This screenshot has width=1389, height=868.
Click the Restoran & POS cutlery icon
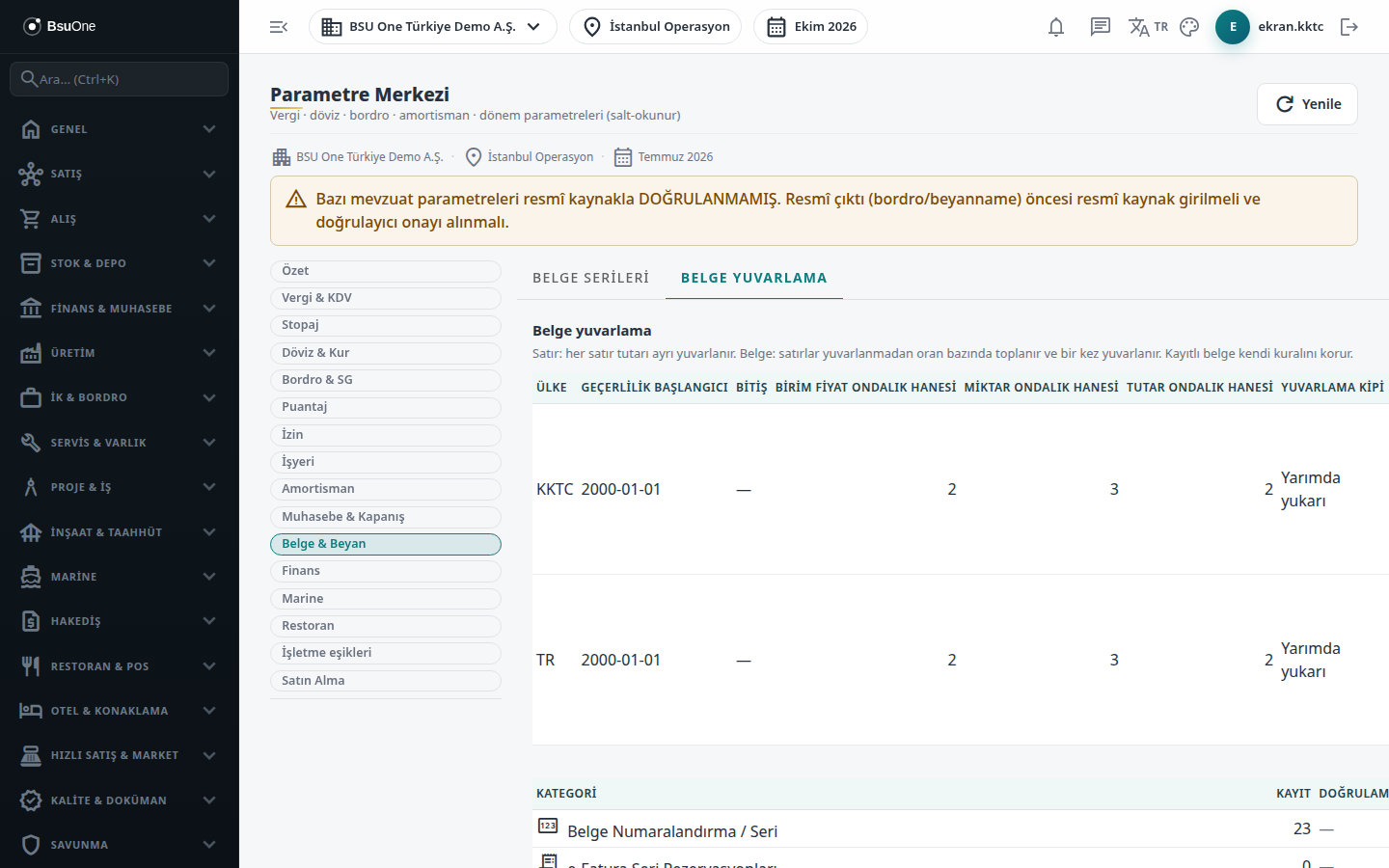click(31, 666)
